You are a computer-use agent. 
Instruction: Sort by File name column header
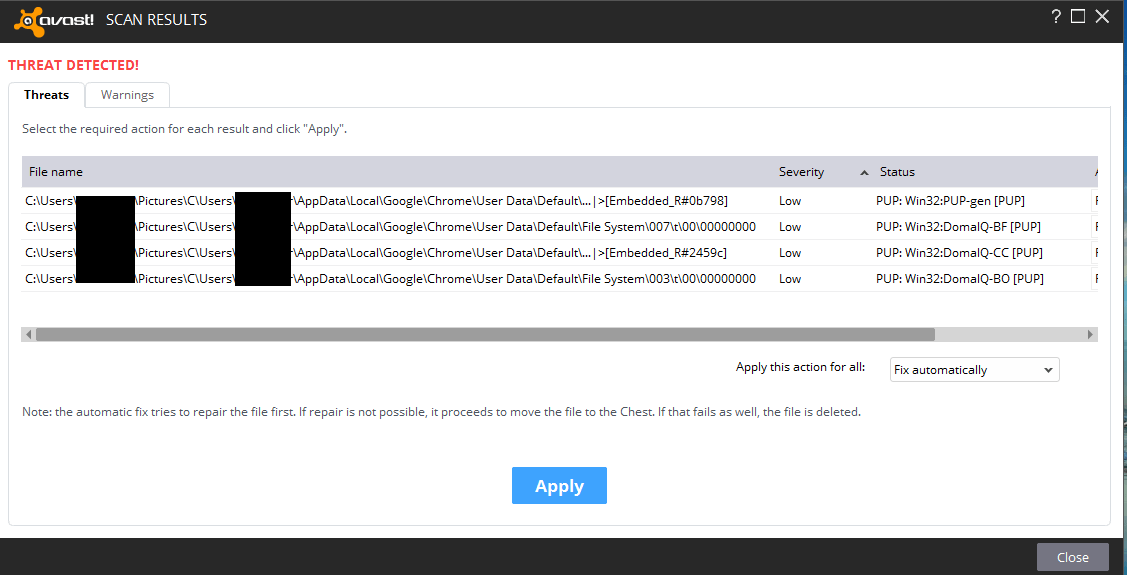tap(55, 172)
